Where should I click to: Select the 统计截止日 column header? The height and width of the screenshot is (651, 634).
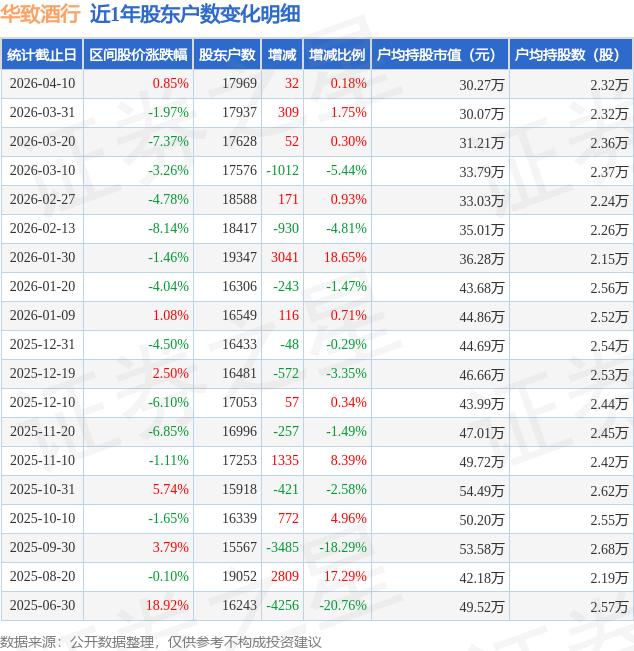click(x=41, y=55)
